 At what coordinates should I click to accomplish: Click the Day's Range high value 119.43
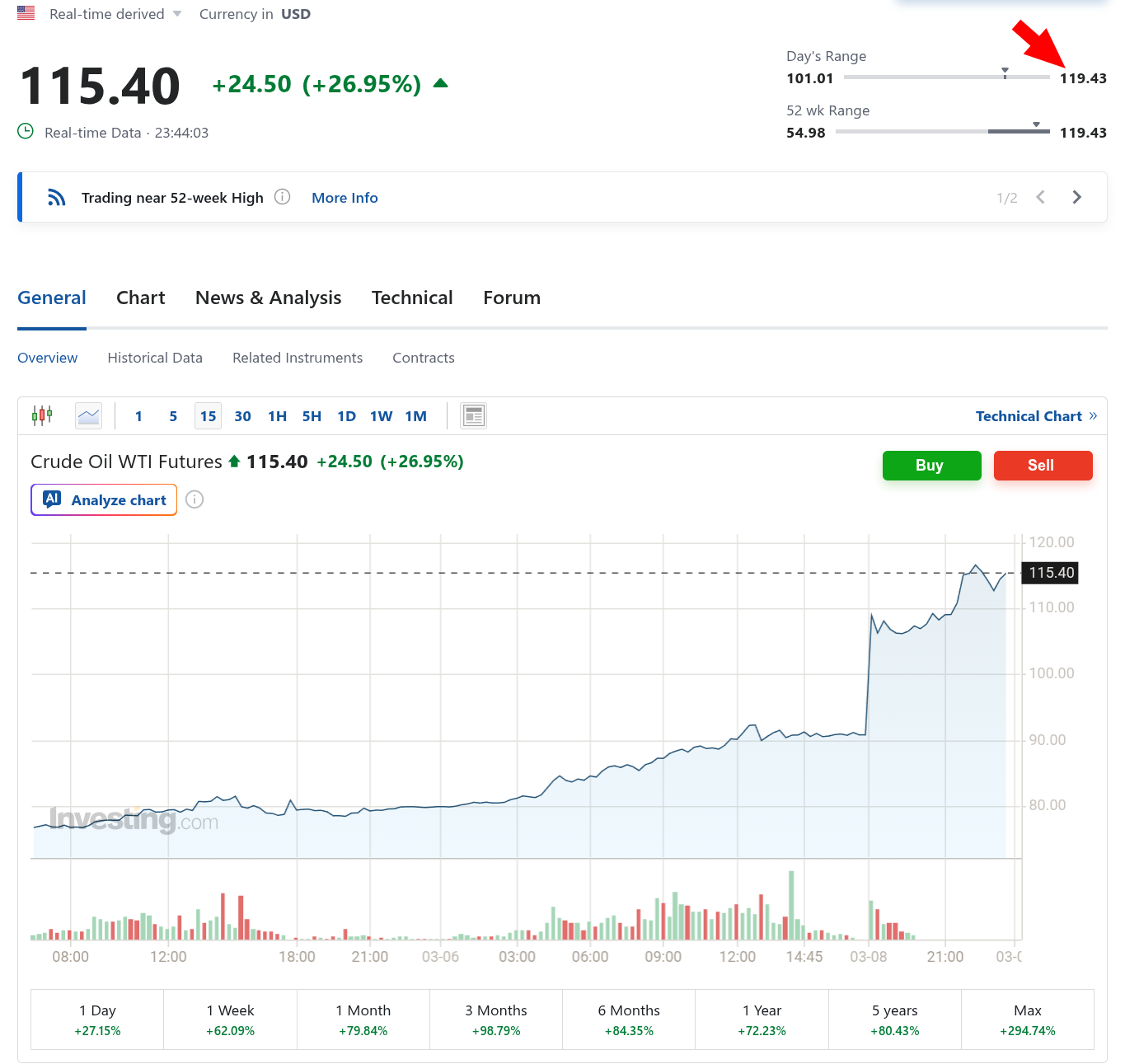1083,78
